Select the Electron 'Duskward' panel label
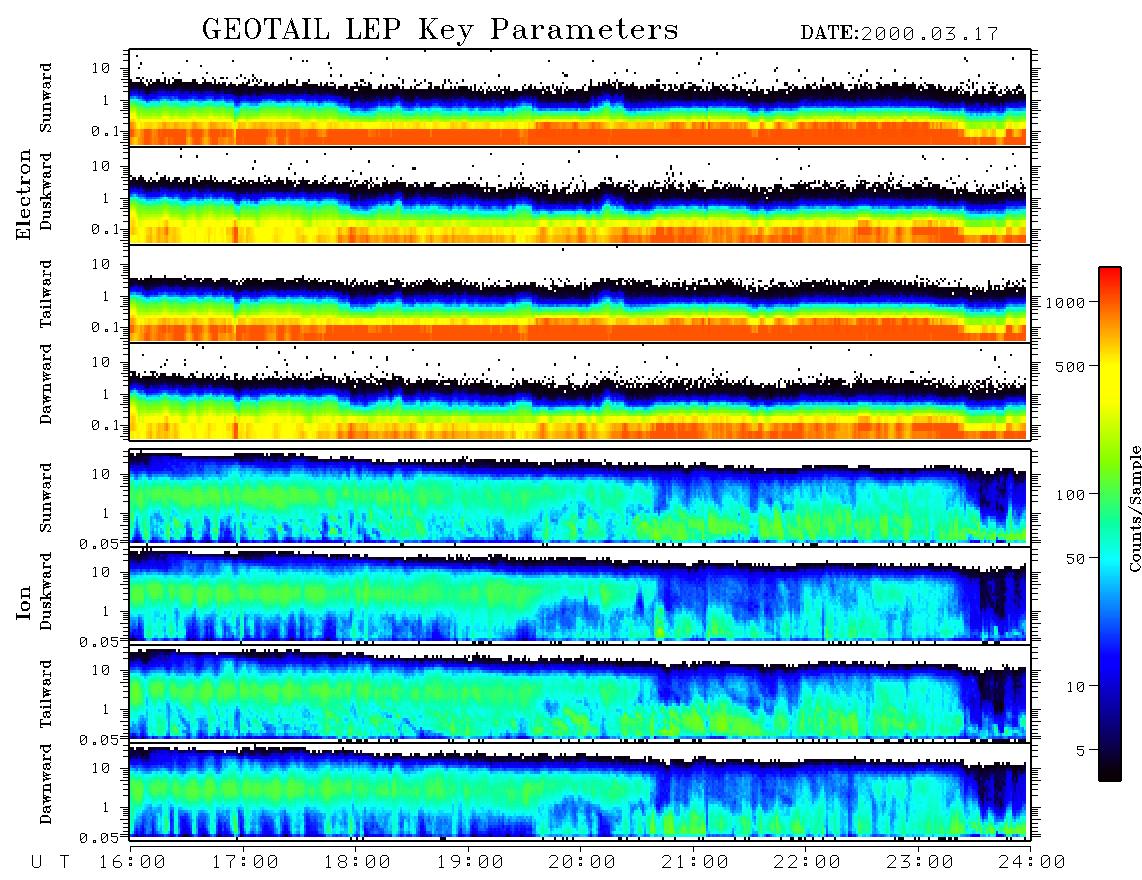The image size is (1142, 880). (46, 191)
